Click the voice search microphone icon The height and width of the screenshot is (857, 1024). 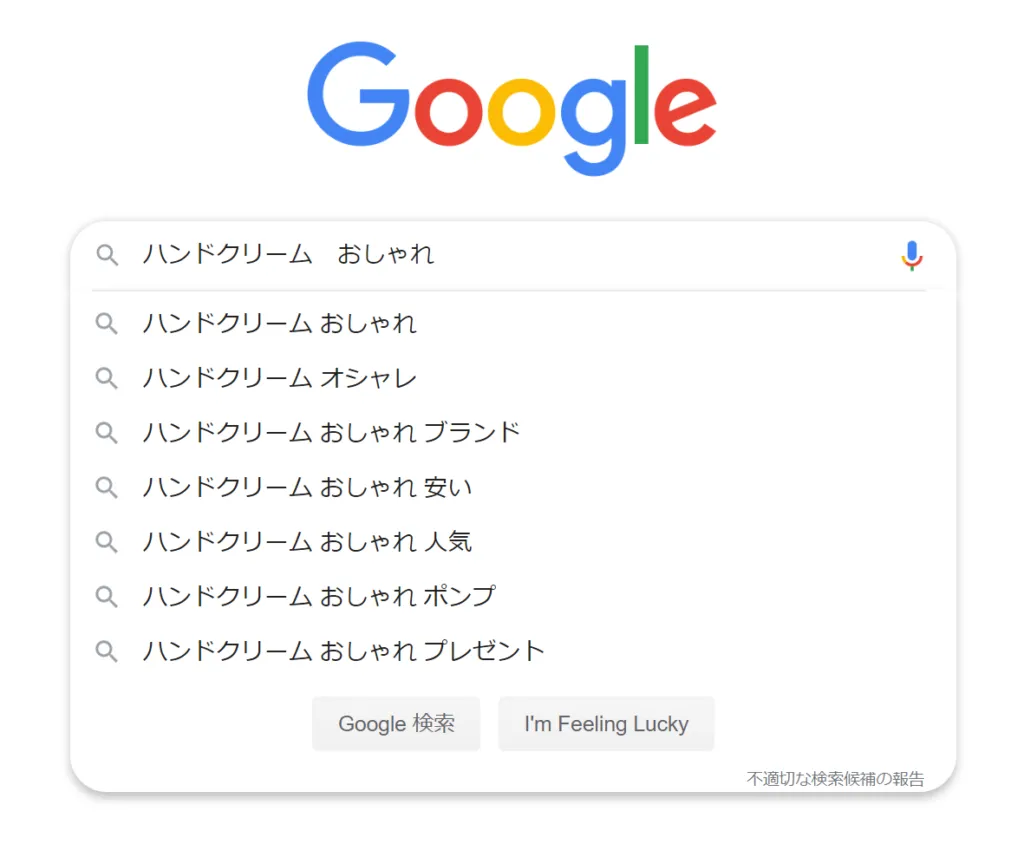pyautogui.click(x=911, y=256)
